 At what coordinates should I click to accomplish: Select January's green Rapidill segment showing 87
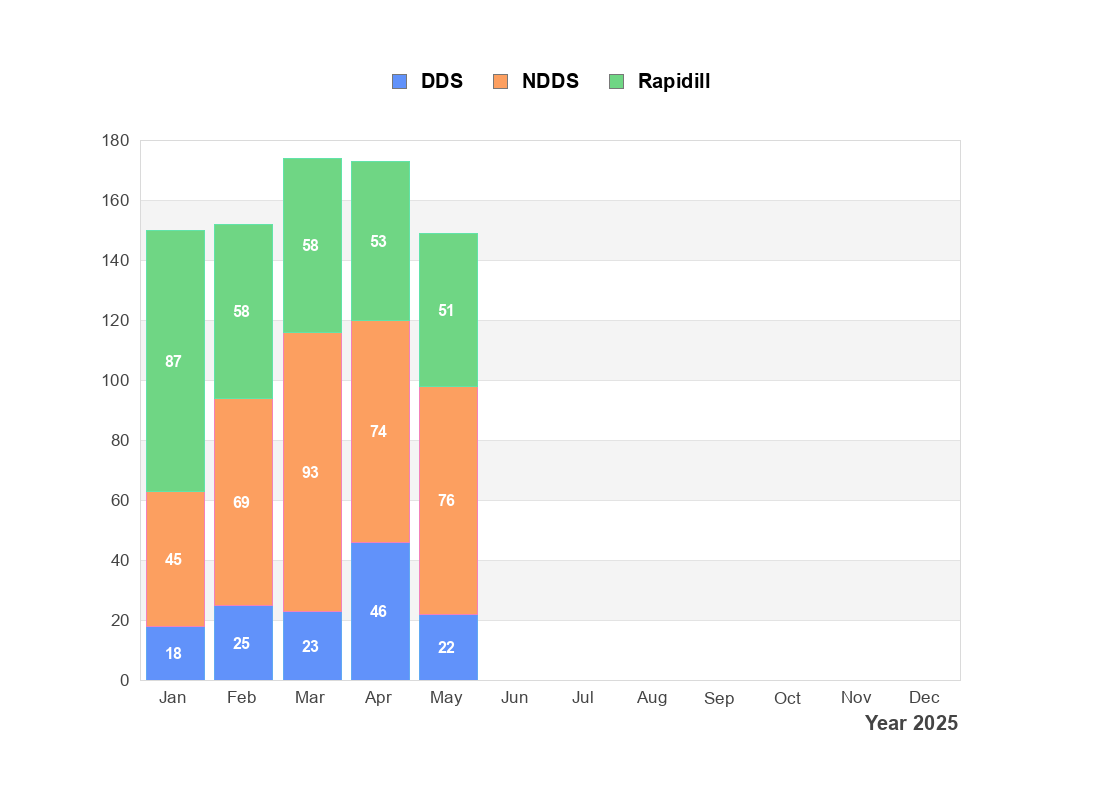(175, 361)
